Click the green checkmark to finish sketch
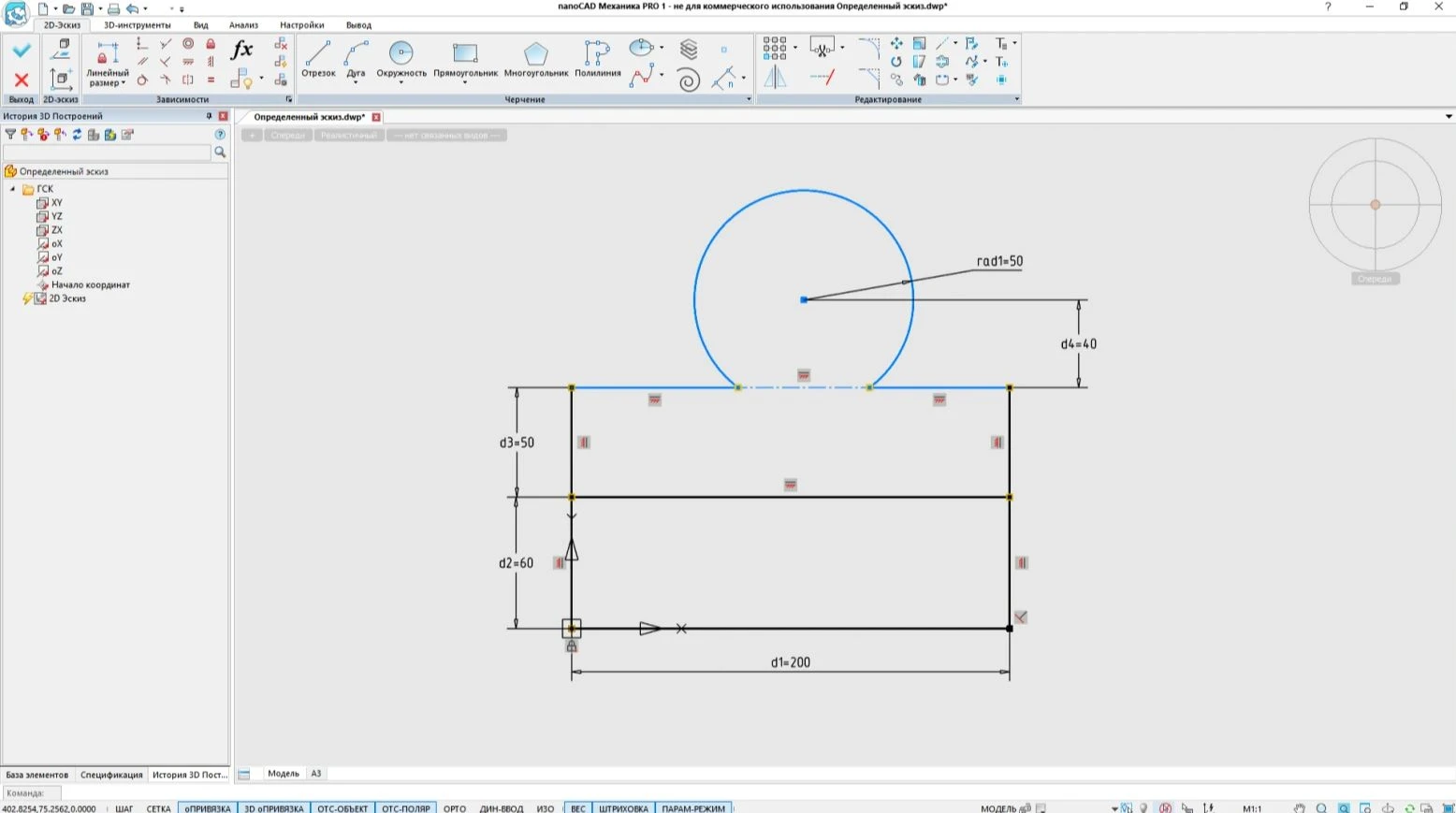Image resolution: width=1456 pixels, height=813 pixels. pos(22,51)
